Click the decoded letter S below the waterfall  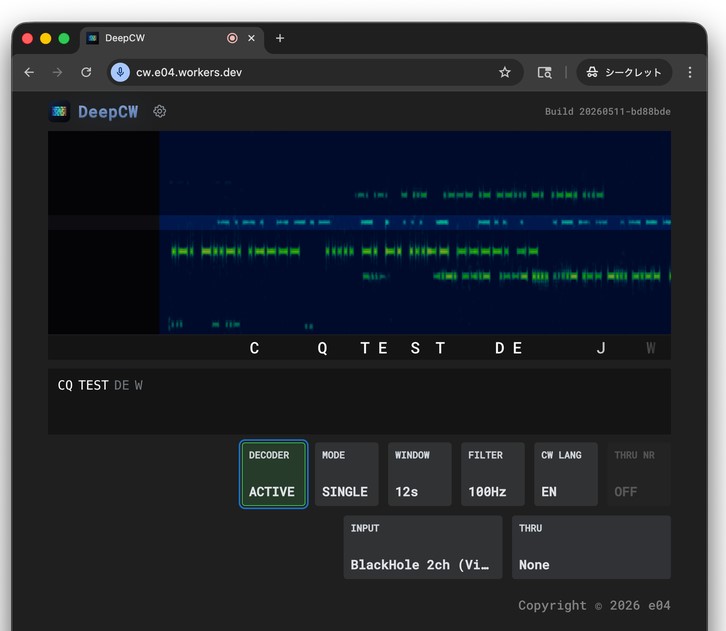415,348
